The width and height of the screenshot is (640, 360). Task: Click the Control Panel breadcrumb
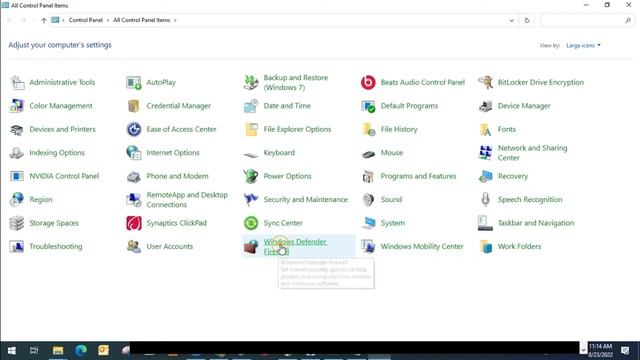[86, 20]
